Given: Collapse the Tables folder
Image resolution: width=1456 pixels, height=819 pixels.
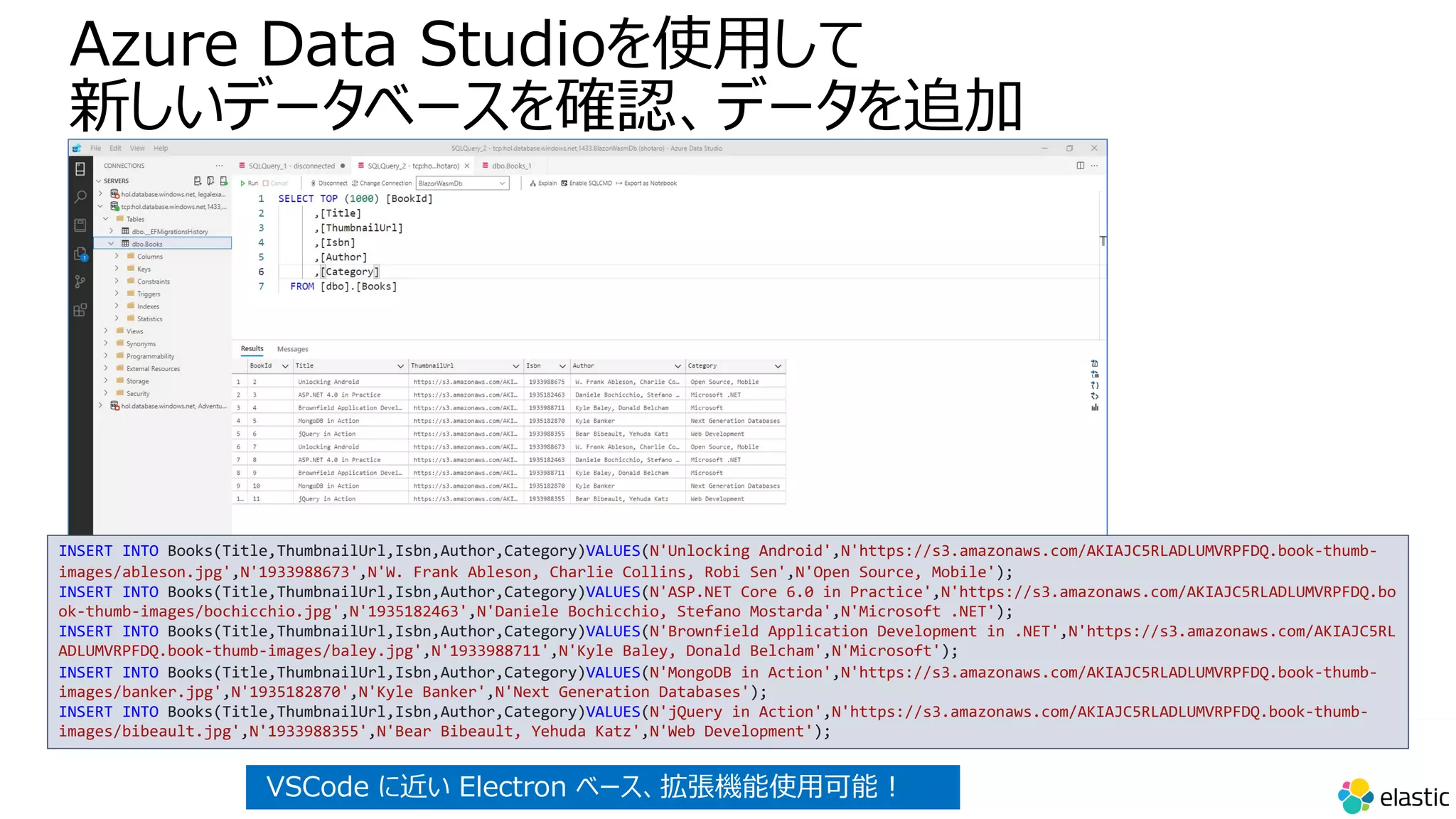Looking at the screenshot, I should click(x=106, y=219).
